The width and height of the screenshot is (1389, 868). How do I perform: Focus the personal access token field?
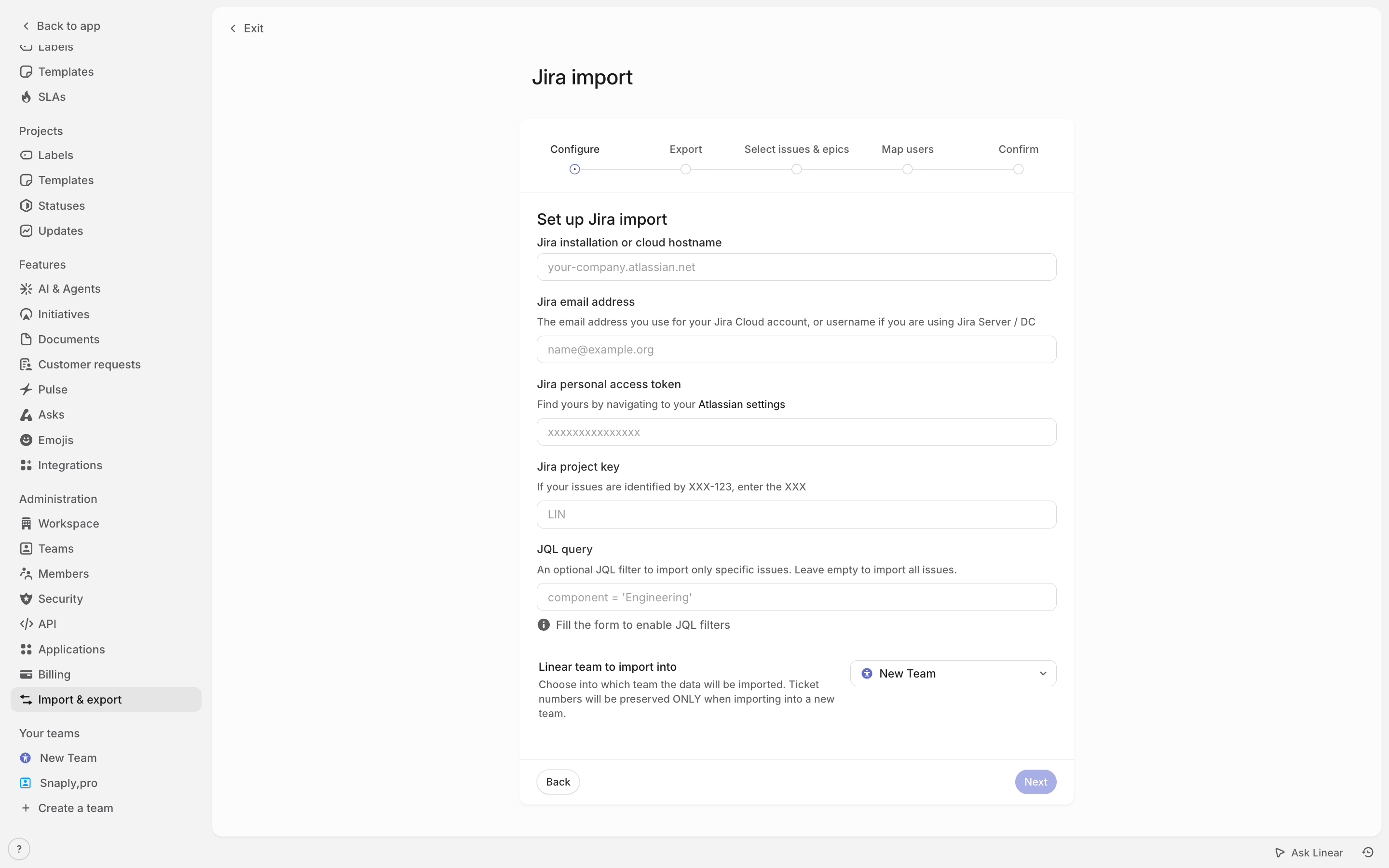tap(796, 432)
